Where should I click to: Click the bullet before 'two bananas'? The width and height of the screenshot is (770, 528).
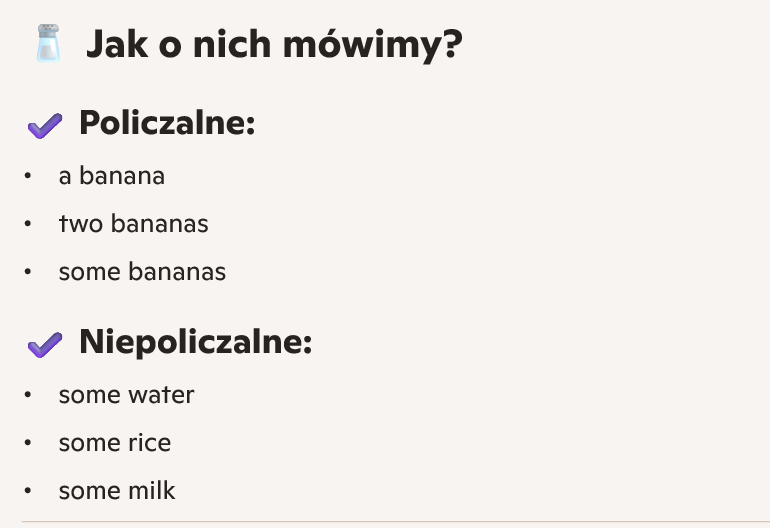[28, 224]
